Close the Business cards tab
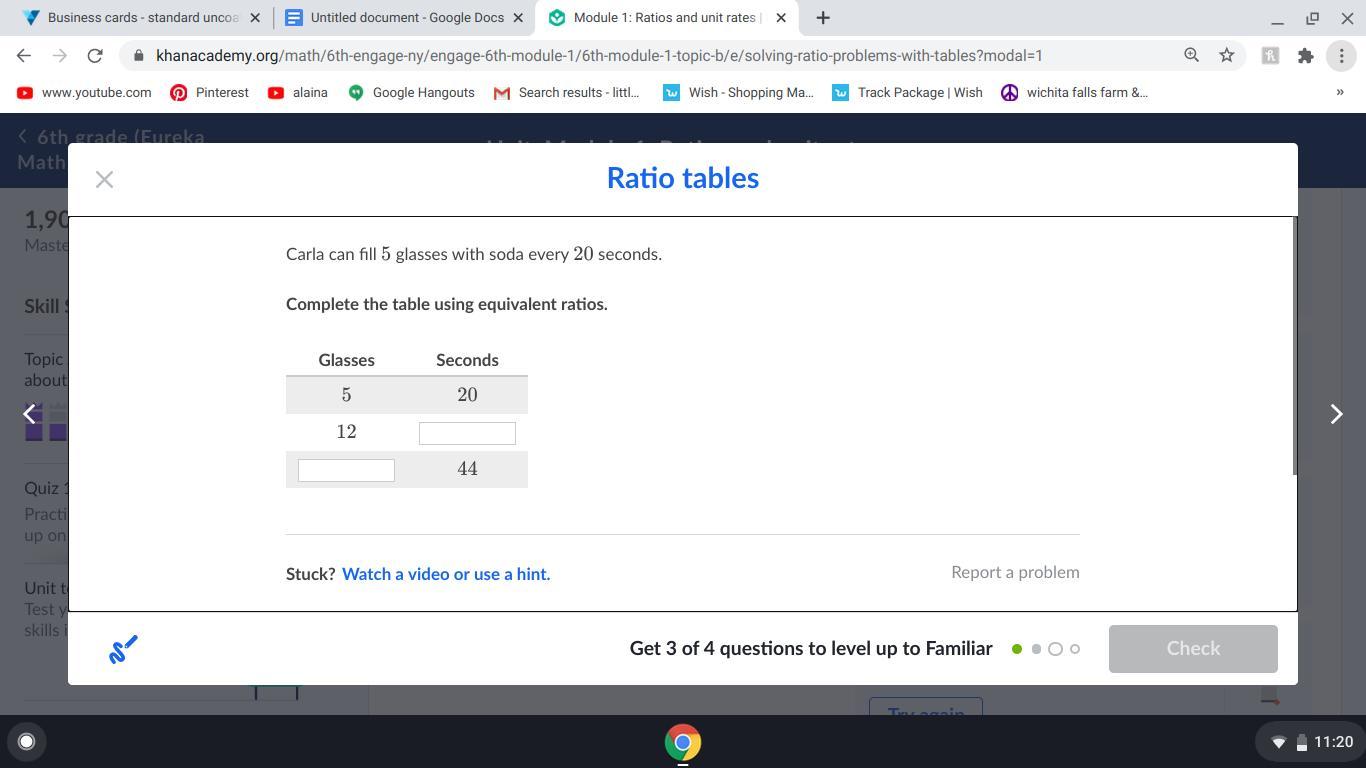Viewport: 1366px width, 768px height. click(255, 18)
